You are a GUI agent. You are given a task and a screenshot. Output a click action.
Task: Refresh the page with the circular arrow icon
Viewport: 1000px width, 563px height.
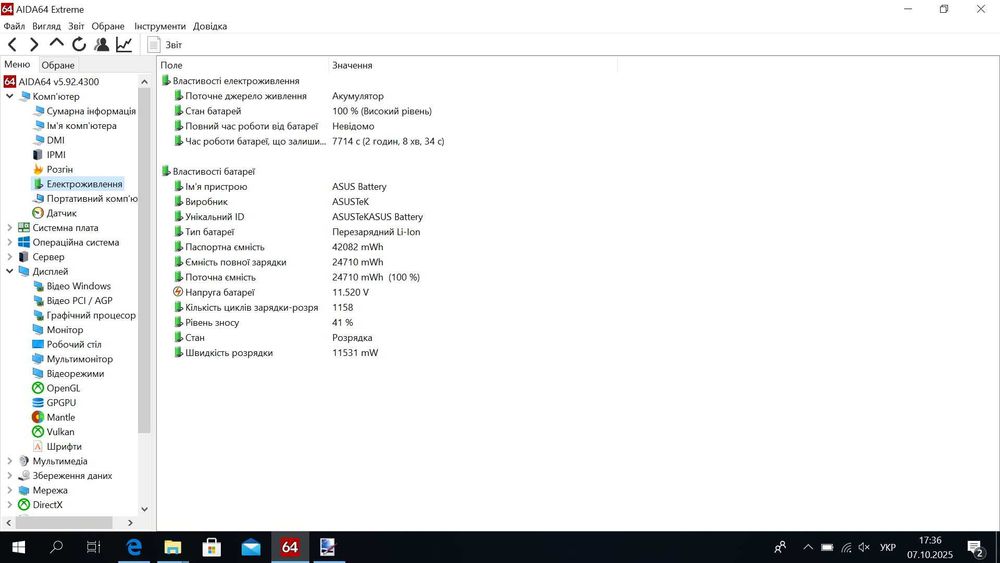tap(79, 44)
